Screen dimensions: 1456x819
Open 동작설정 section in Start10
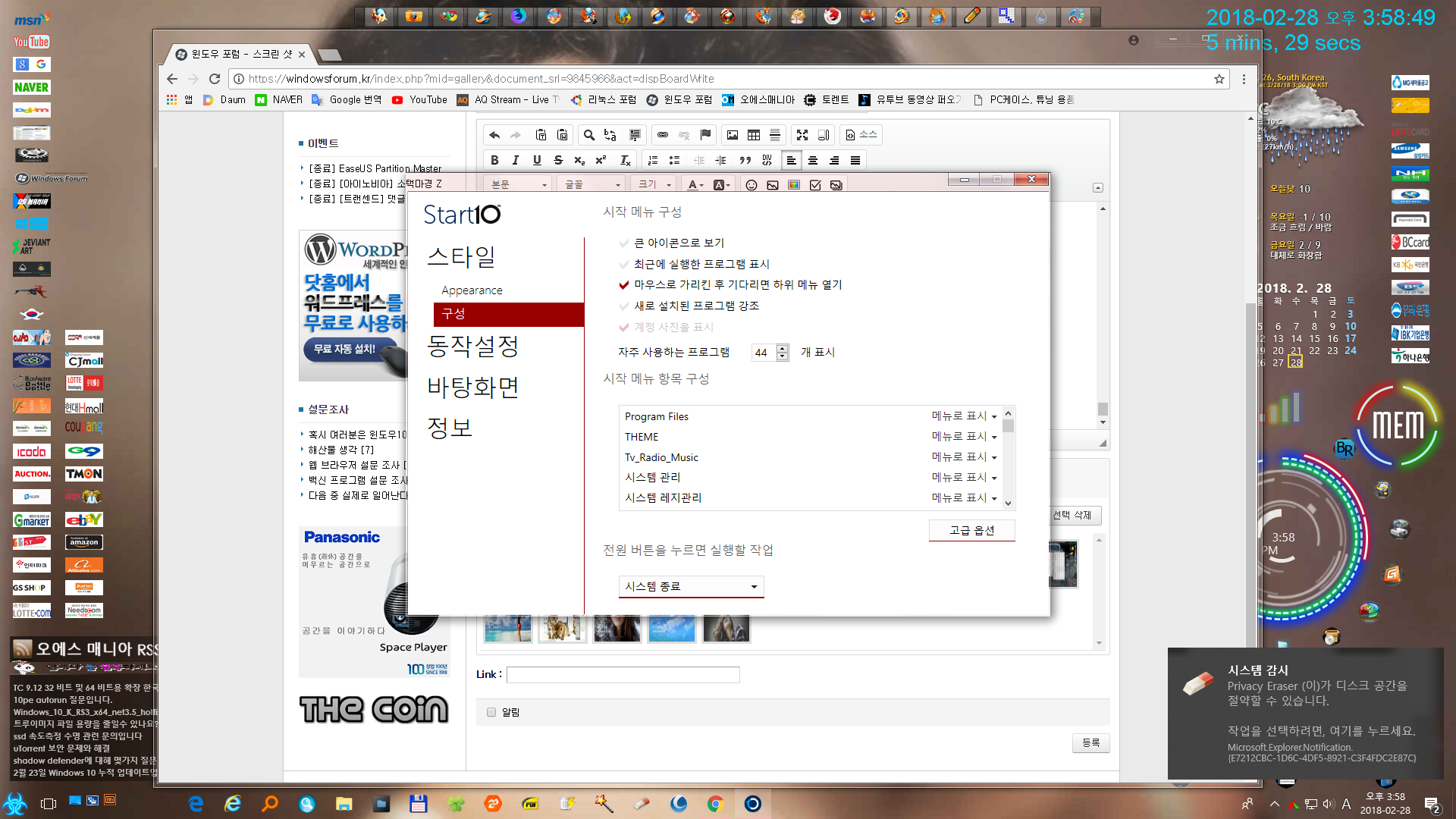coord(473,347)
